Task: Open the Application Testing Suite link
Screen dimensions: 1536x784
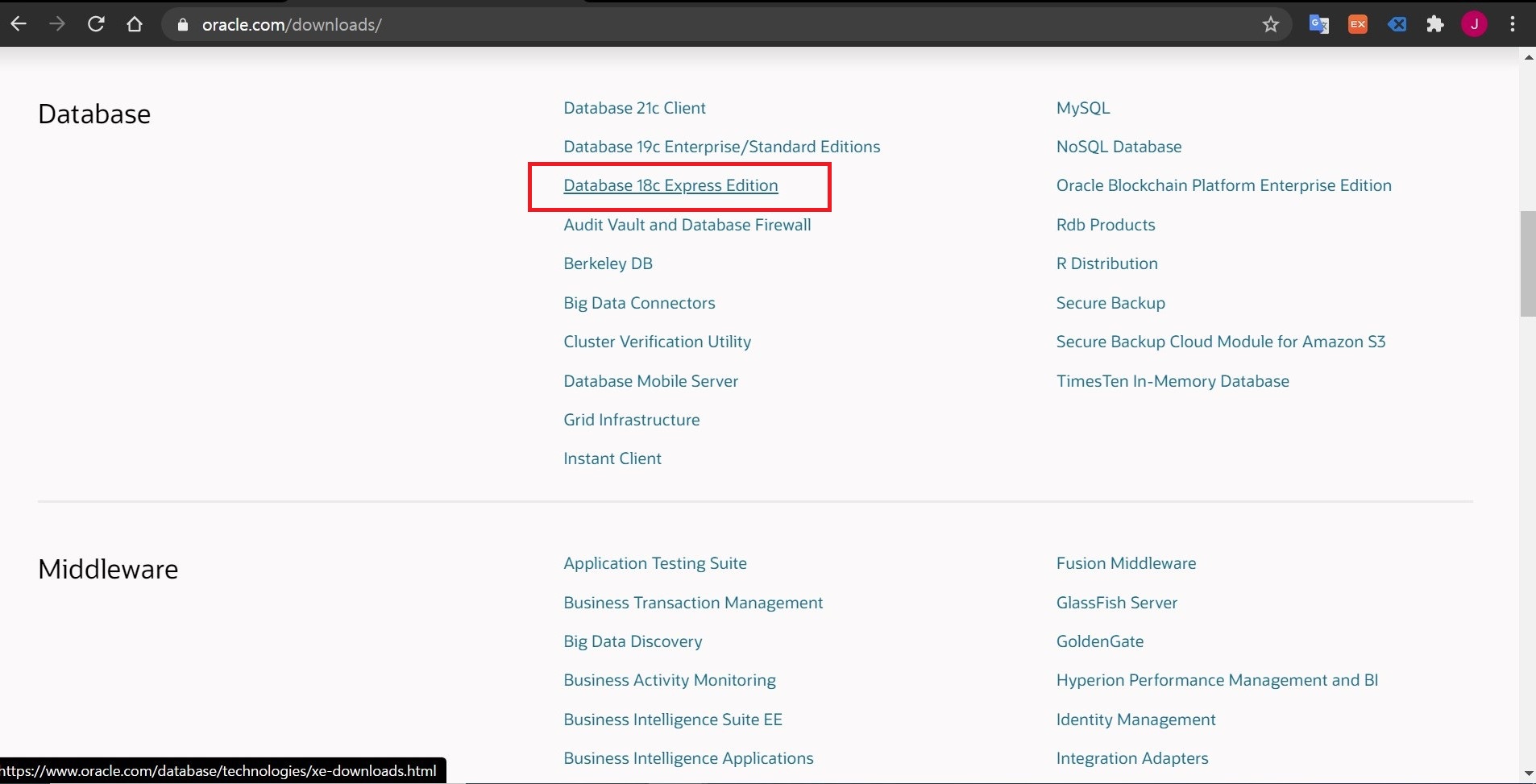Action: pyautogui.click(x=655, y=563)
